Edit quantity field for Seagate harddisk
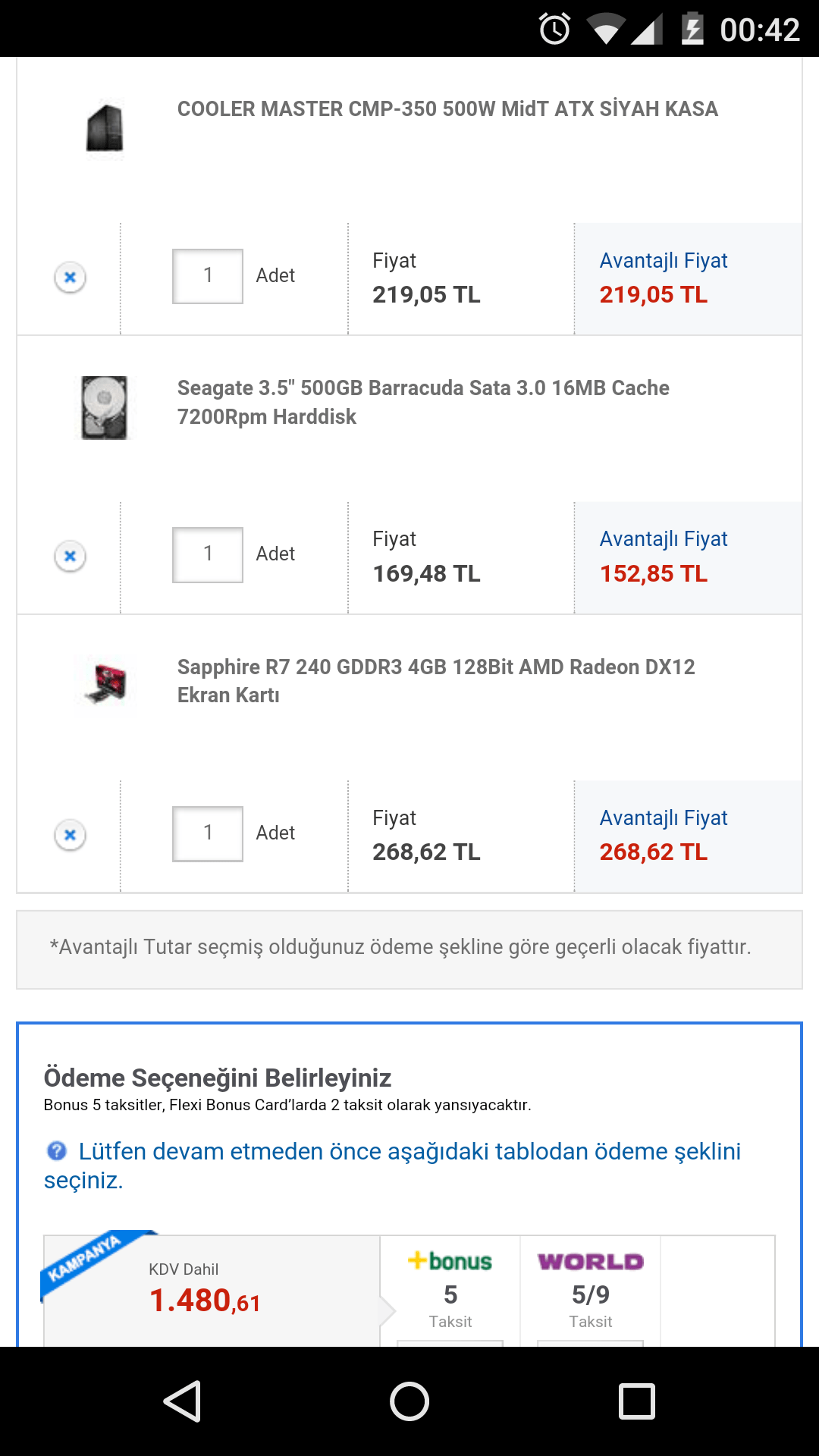 click(x=208, y=554)
